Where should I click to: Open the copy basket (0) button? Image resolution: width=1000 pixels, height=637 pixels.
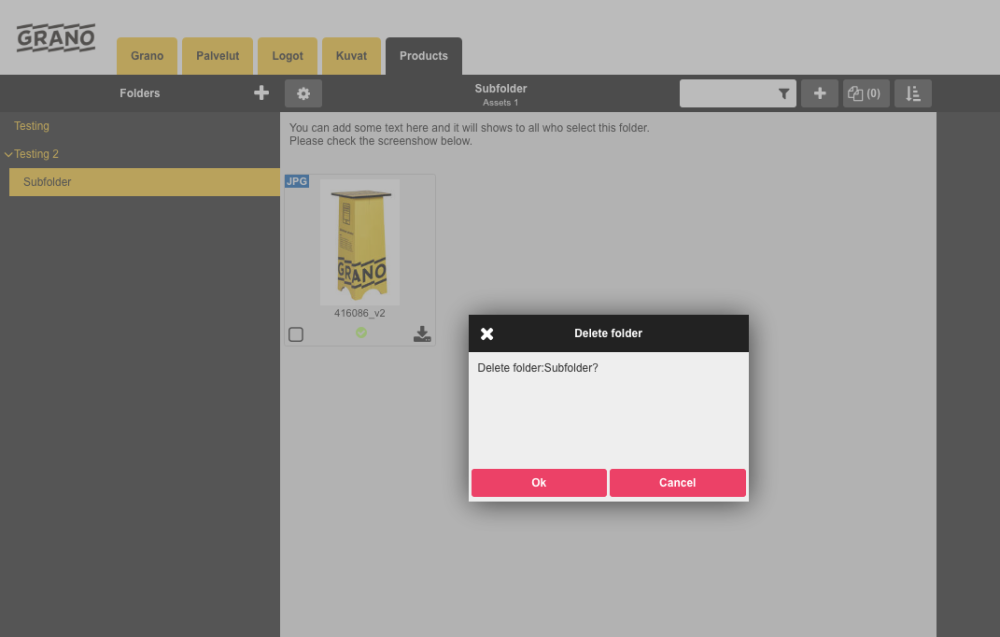coord(866,94)
